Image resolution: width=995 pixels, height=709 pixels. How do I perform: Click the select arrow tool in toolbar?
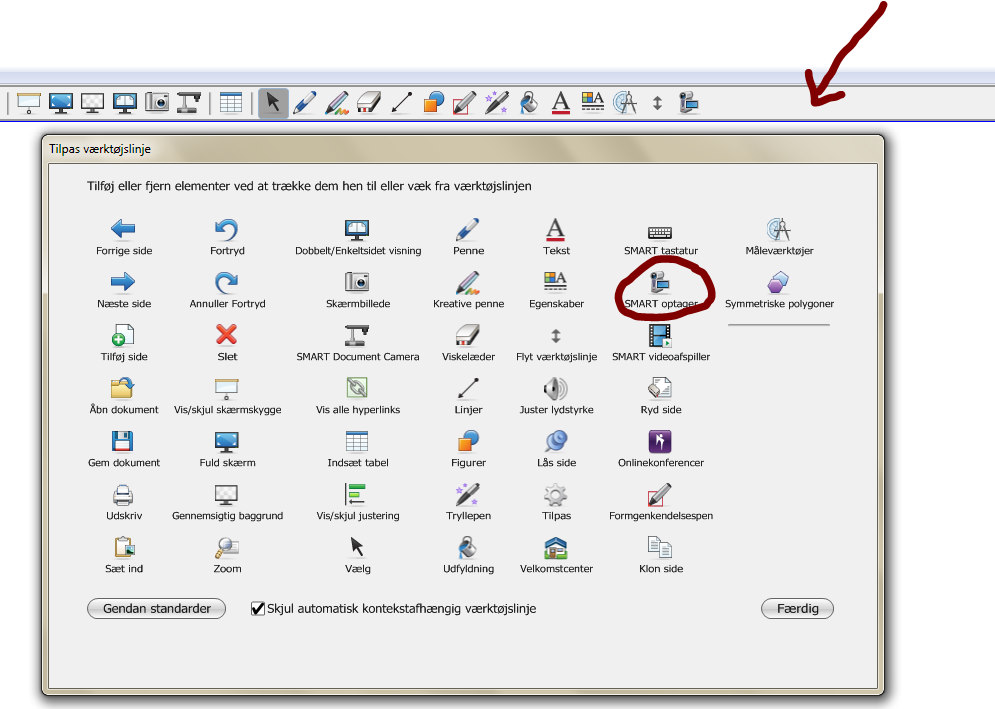(273, 103)
